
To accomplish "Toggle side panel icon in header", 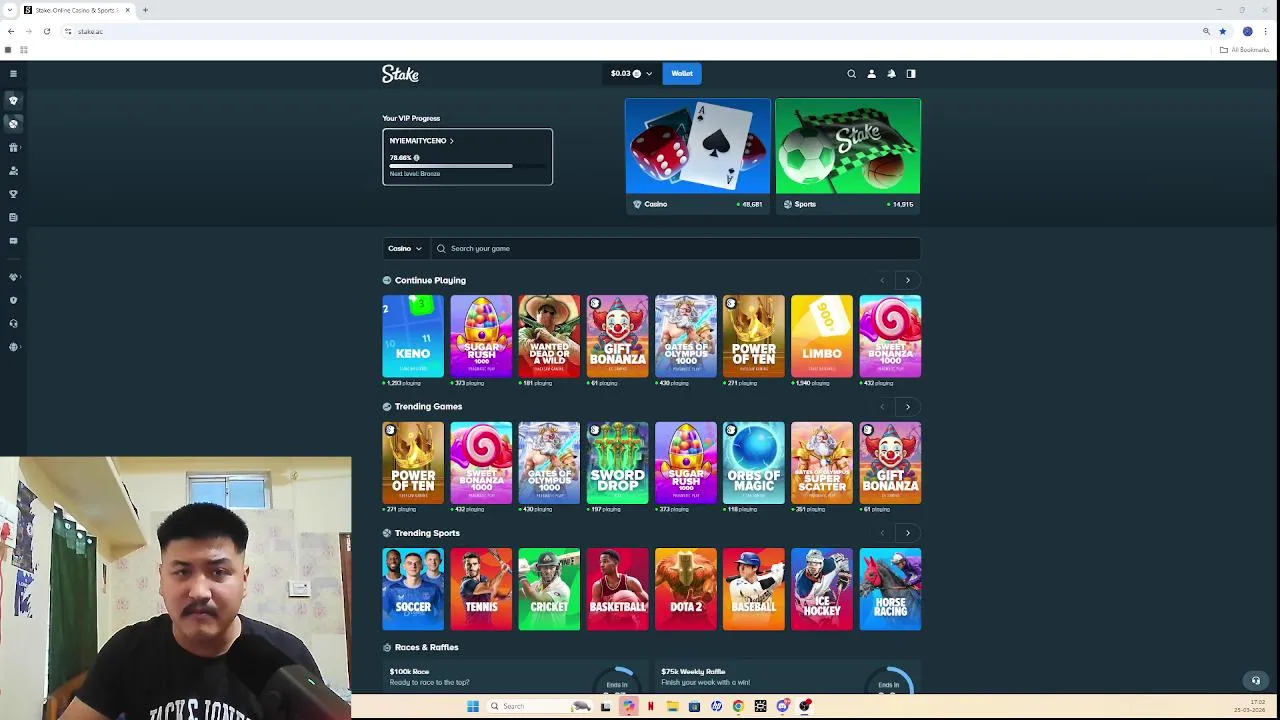I will tap(911, 73).
